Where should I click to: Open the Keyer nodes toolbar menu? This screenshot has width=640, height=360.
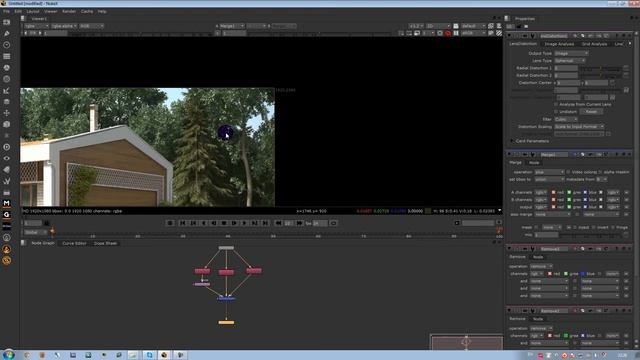[x=7, y=90]
